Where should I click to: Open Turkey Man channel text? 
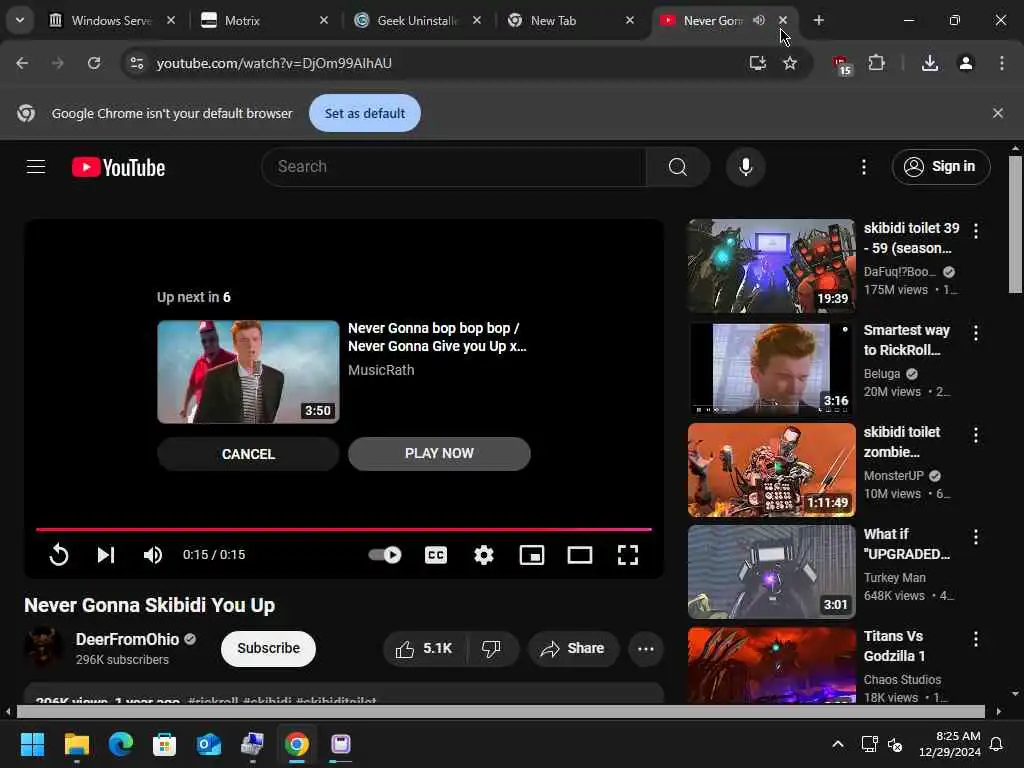coord(894,578)
